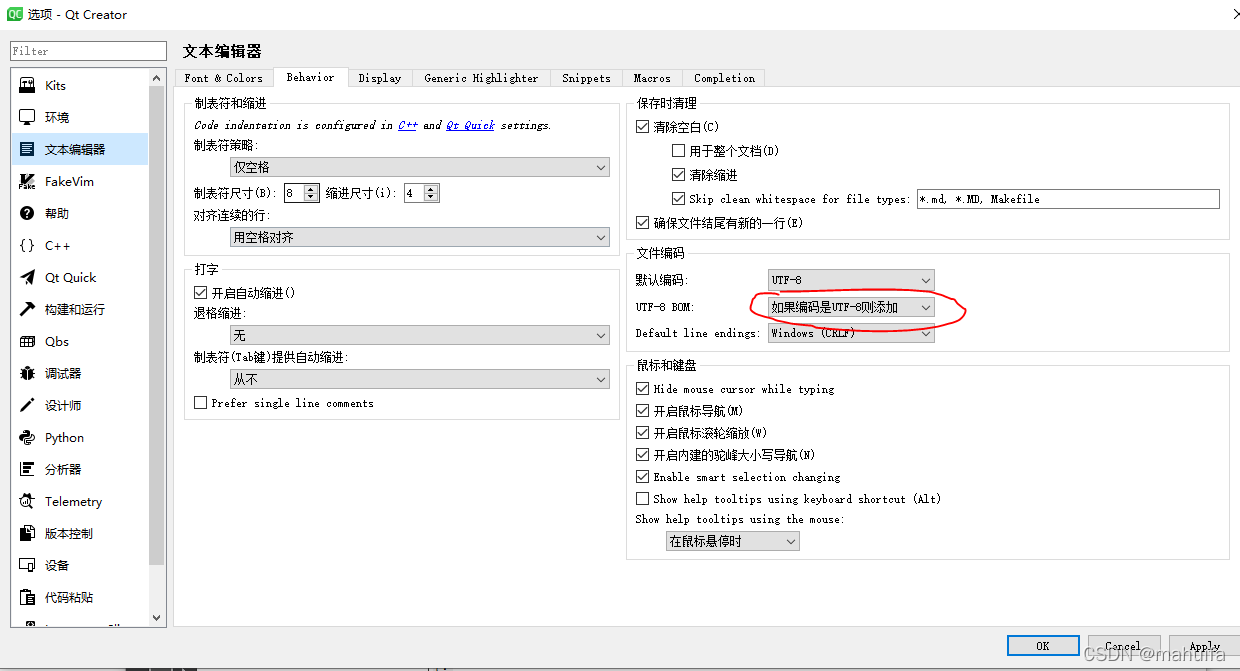Open the C++ indentation settings link

pyautogui.click(x=407, y=125)
